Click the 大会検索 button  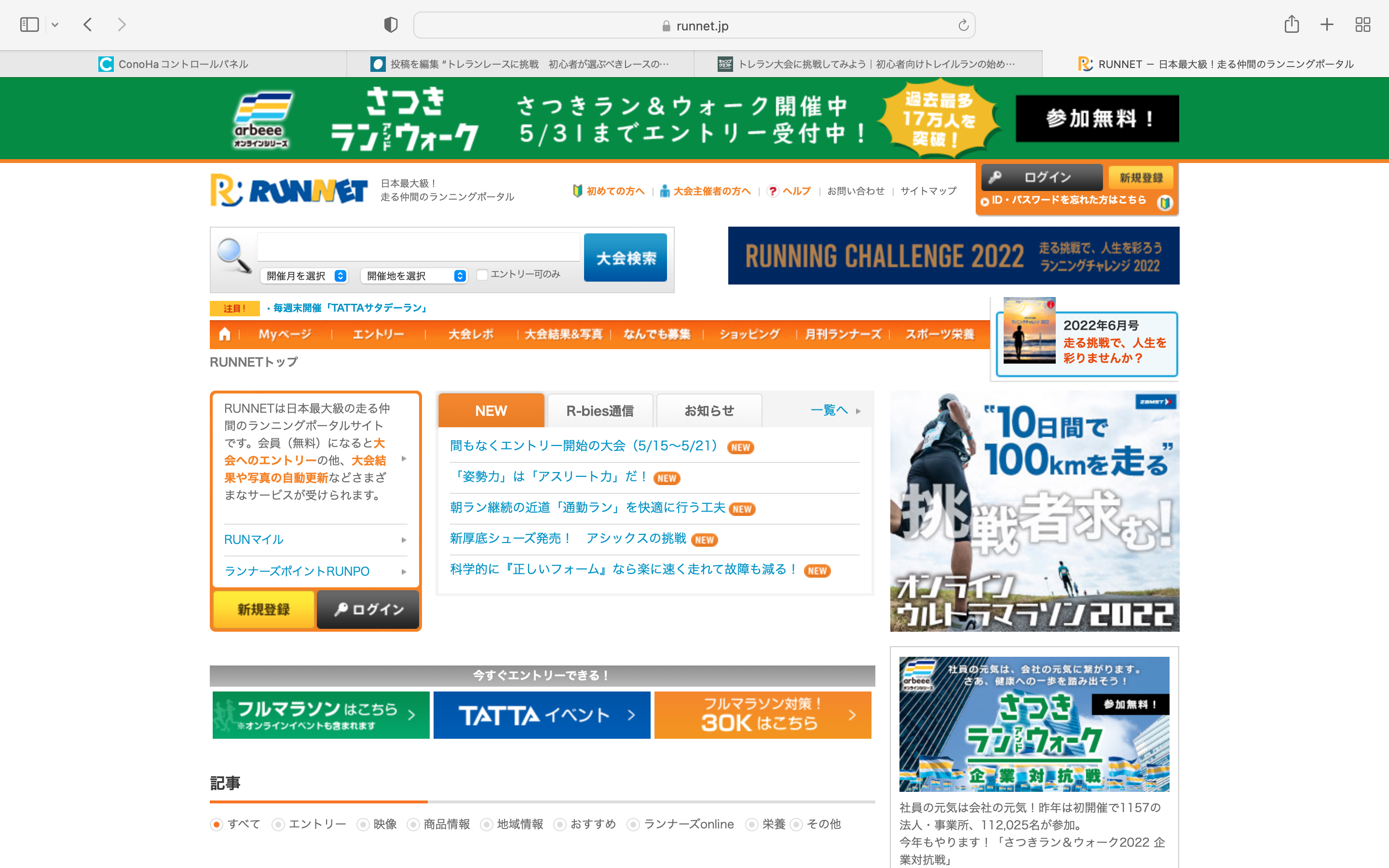625,258
